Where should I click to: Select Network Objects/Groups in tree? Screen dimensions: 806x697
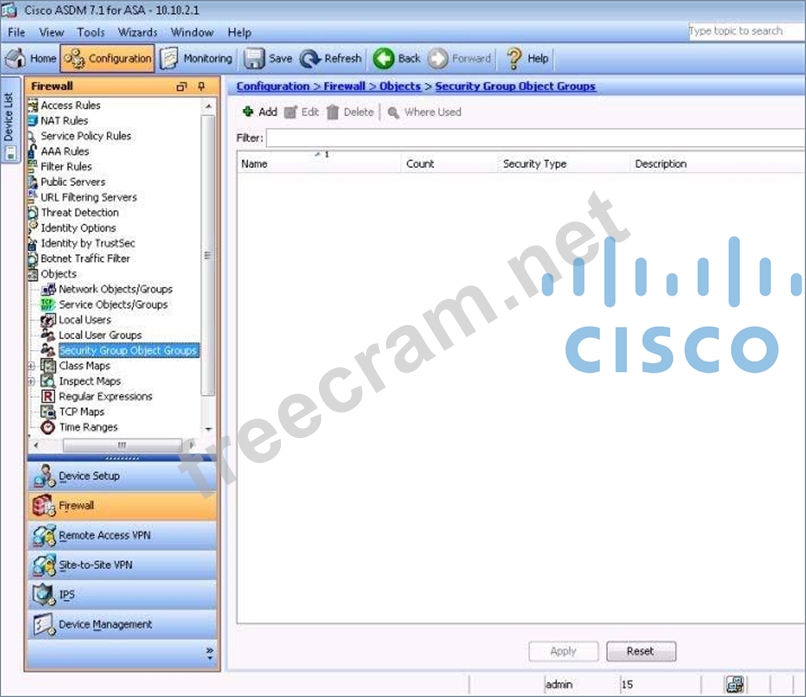[x=115, y=289]
